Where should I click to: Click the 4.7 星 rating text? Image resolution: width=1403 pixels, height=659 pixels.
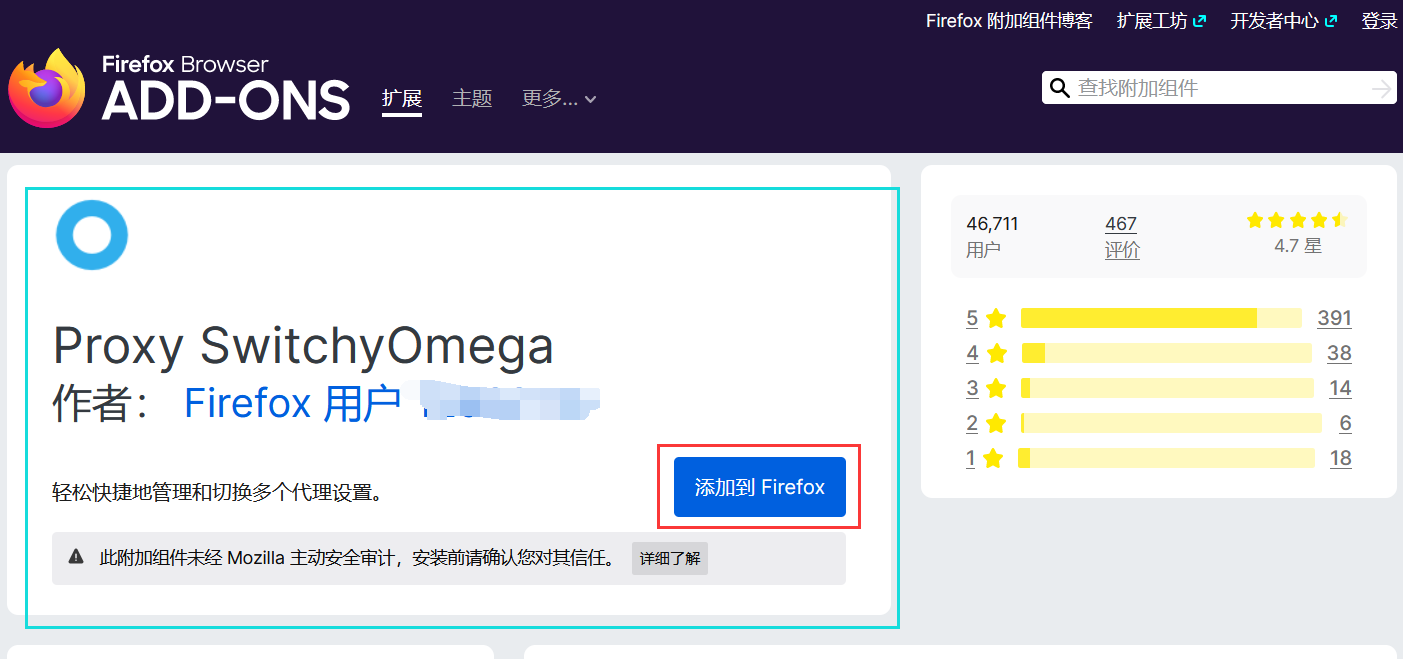1298,245
